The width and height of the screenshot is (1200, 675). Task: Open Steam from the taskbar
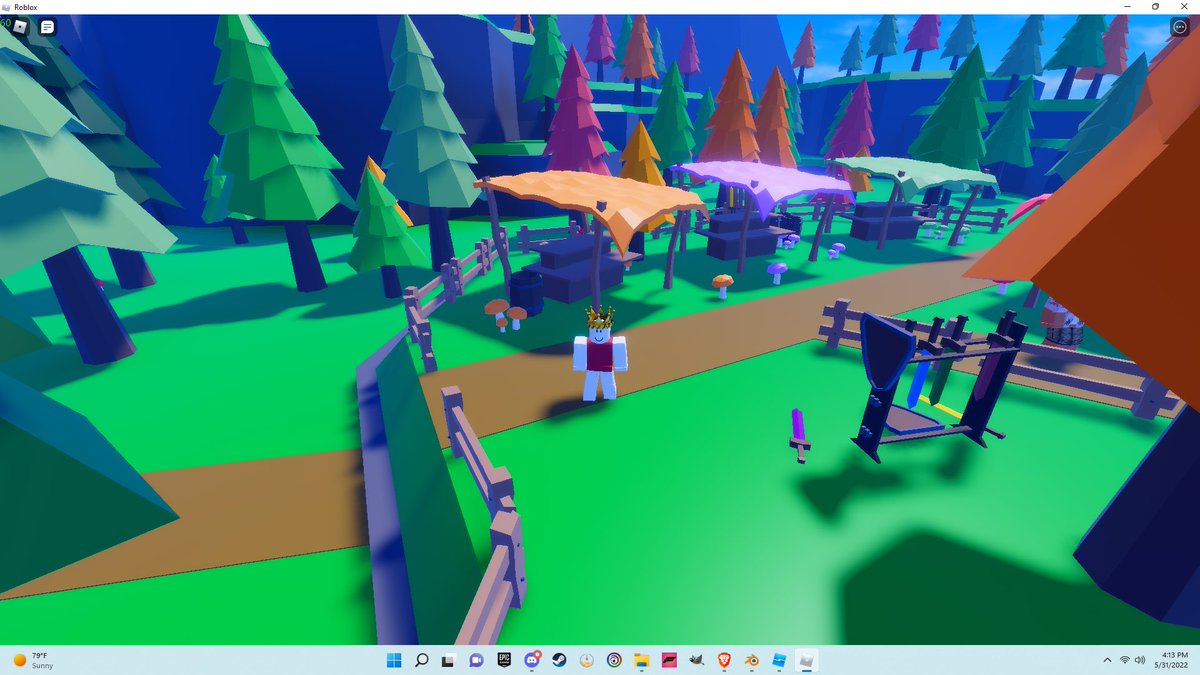tap(559, 660)
